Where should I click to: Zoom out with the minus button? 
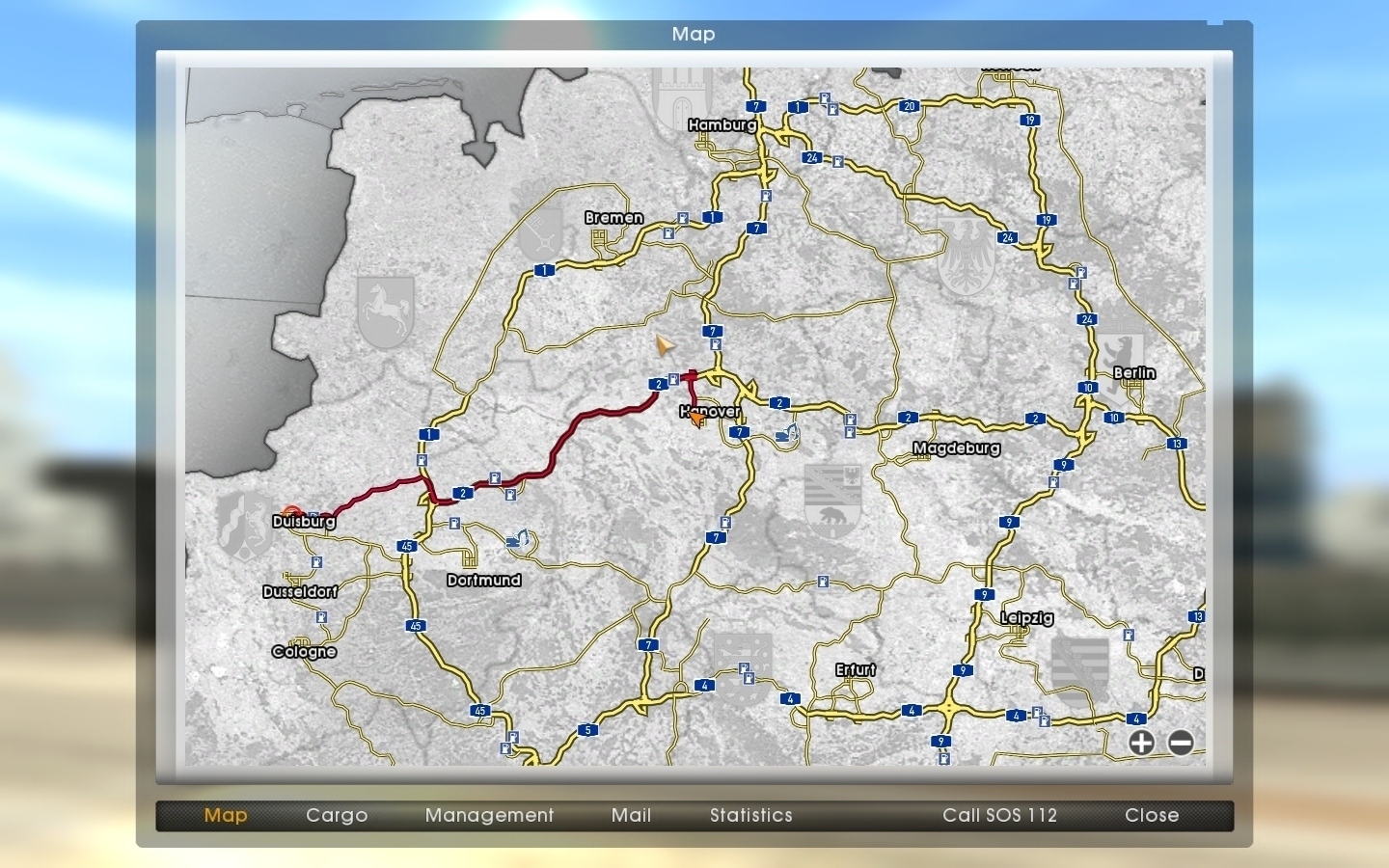1181,743
